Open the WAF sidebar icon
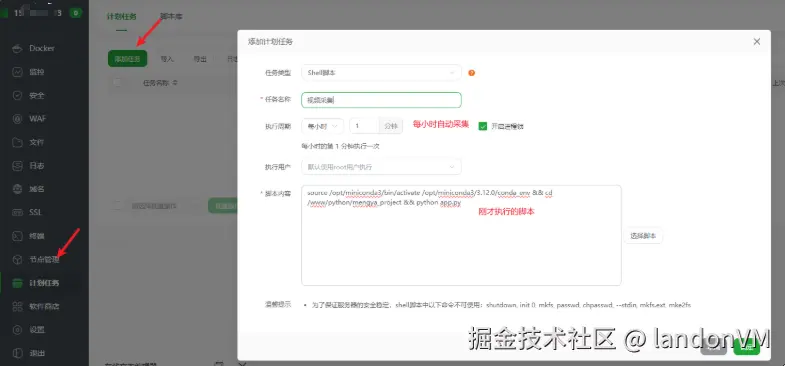 click(x=18, y=119)
